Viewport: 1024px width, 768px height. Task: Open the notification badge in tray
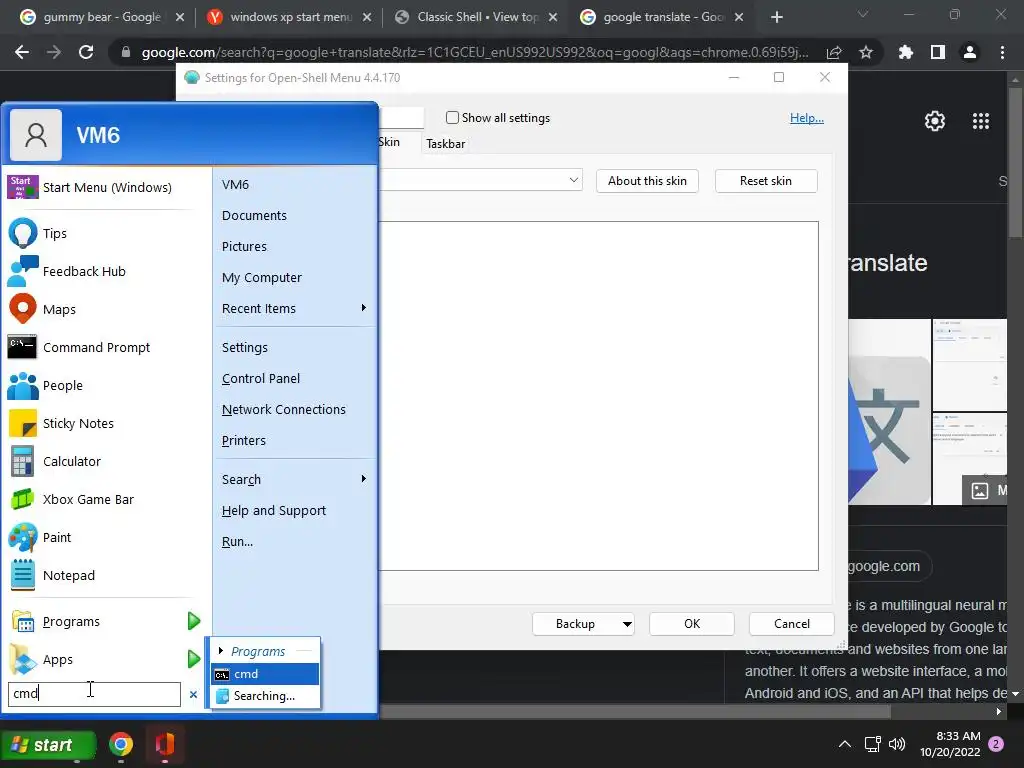[996, 744]
